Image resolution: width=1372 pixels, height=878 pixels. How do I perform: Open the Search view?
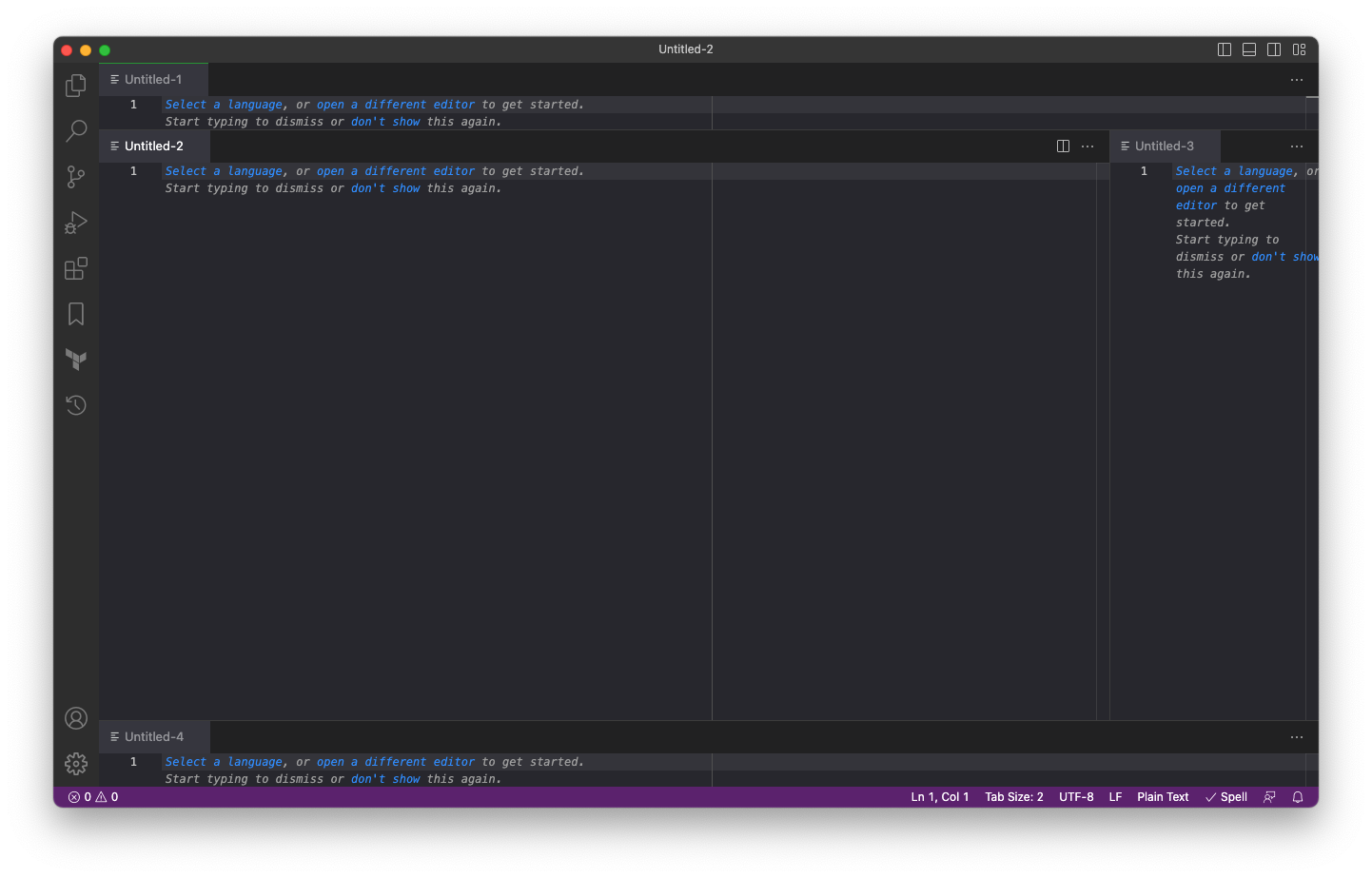pos(75,130)
